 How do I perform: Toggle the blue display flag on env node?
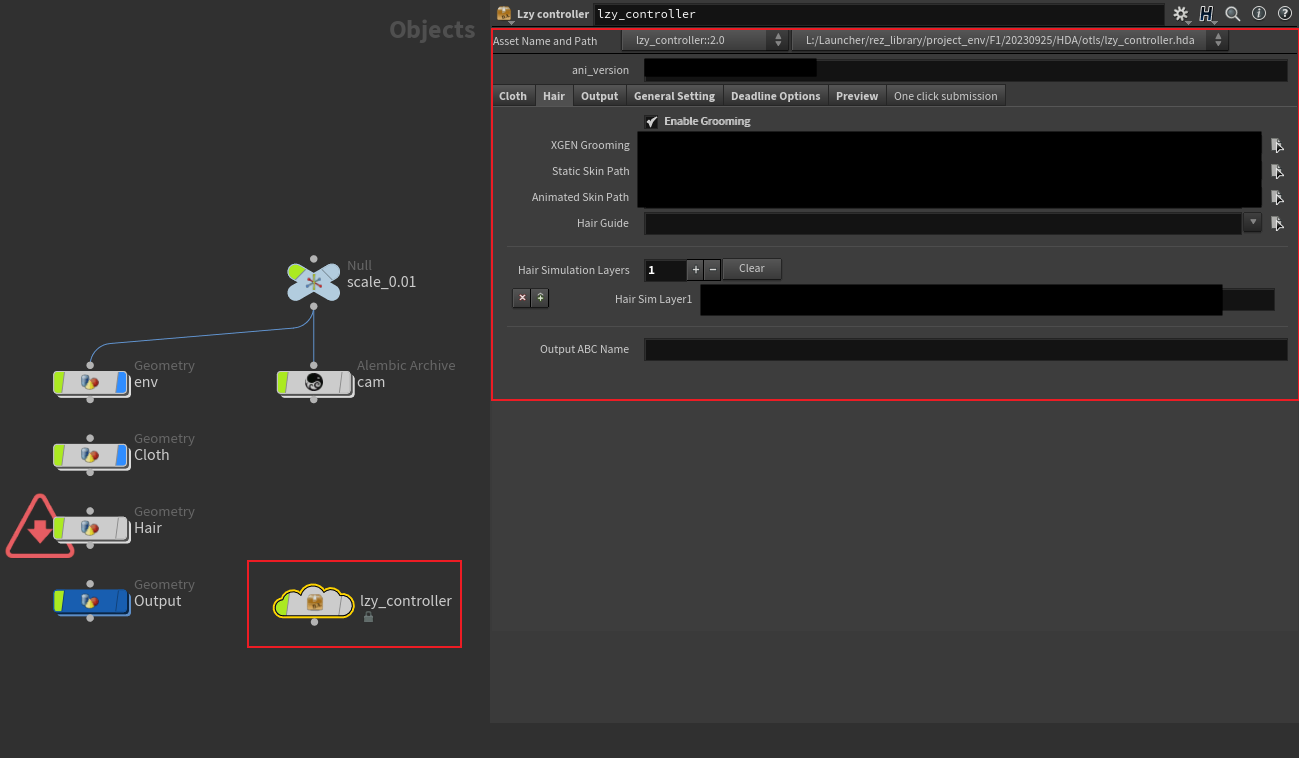click(x=122, y=382)
